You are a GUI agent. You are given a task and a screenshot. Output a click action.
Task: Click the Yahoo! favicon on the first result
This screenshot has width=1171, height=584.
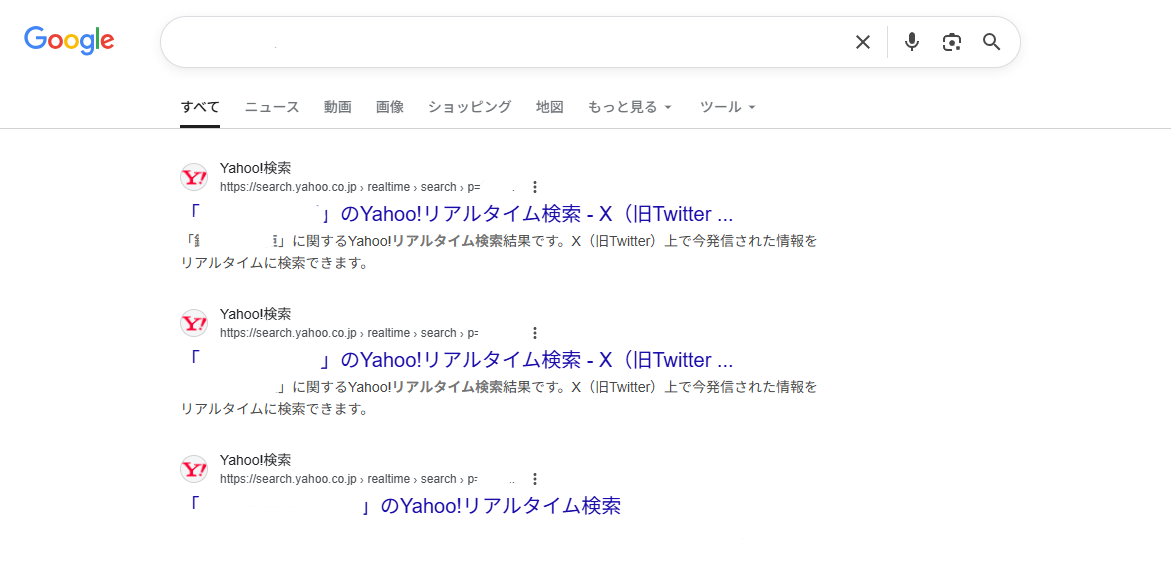click(193, 177)
